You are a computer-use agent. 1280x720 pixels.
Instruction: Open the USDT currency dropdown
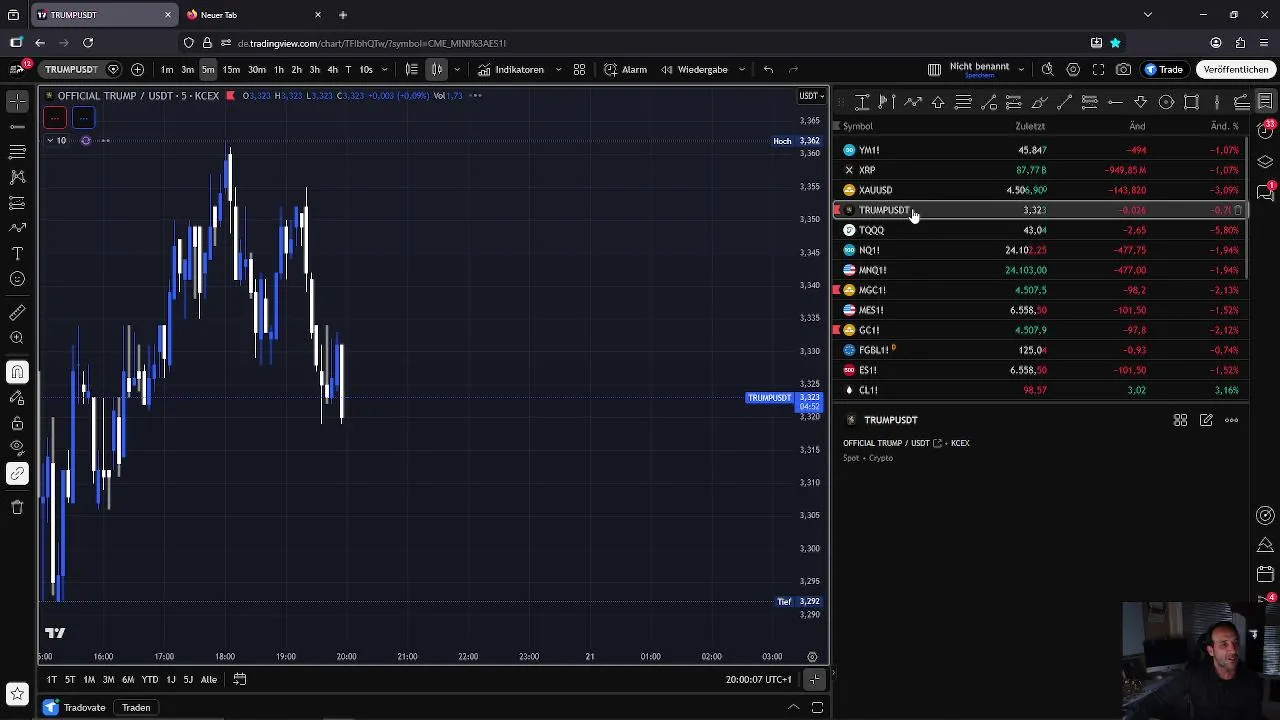[811, 96]
